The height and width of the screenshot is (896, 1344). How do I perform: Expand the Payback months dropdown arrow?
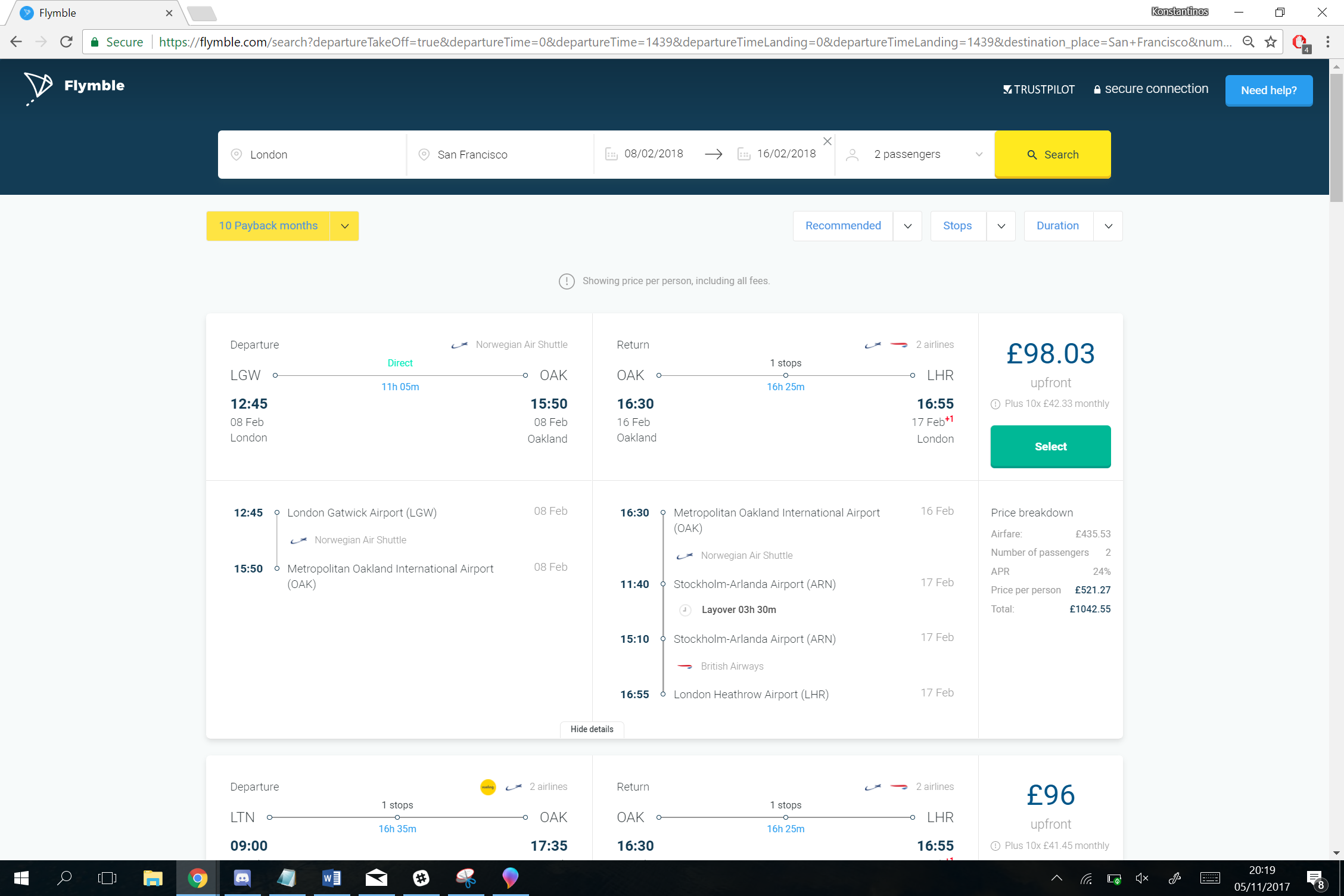pyautogui.click(x=344, y=226)
